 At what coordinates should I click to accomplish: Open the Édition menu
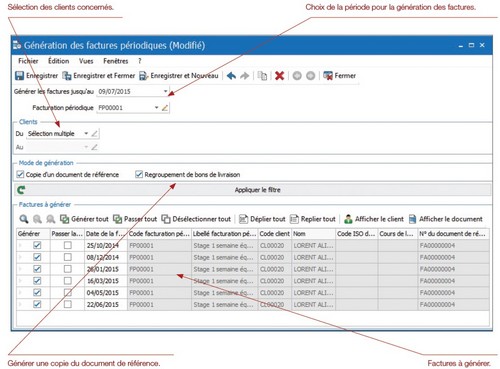click(59, 61)
